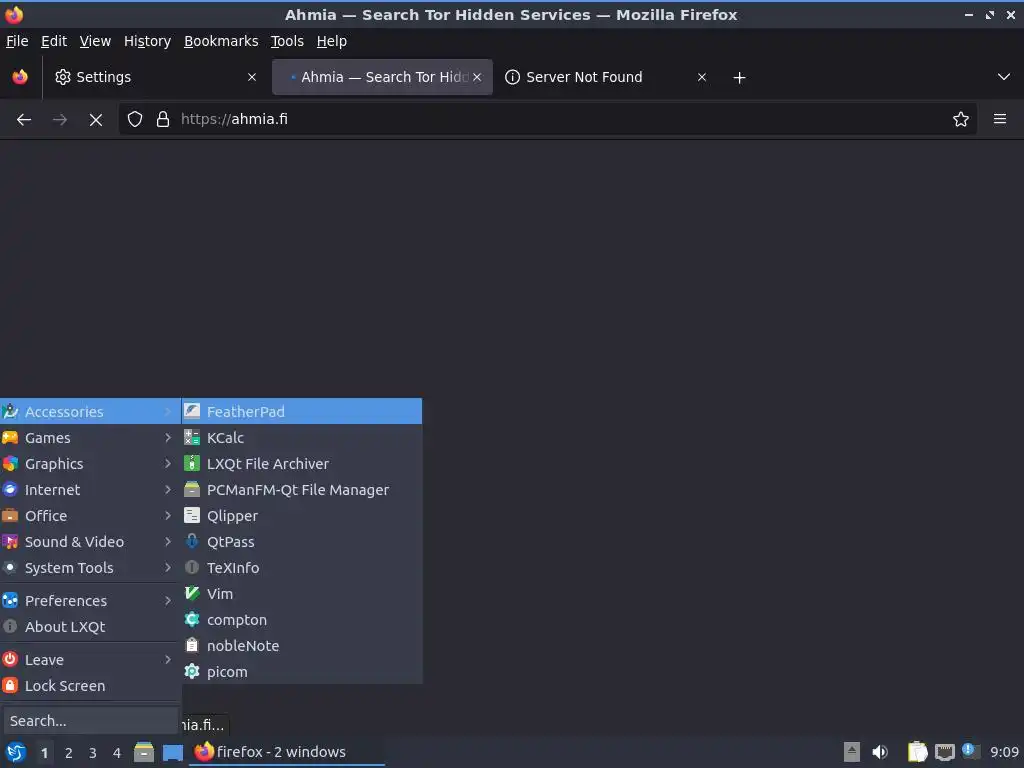The height and width of the screenshot is (768, 1024).
Task: Open the Tools menu
Action: (287, 41)
